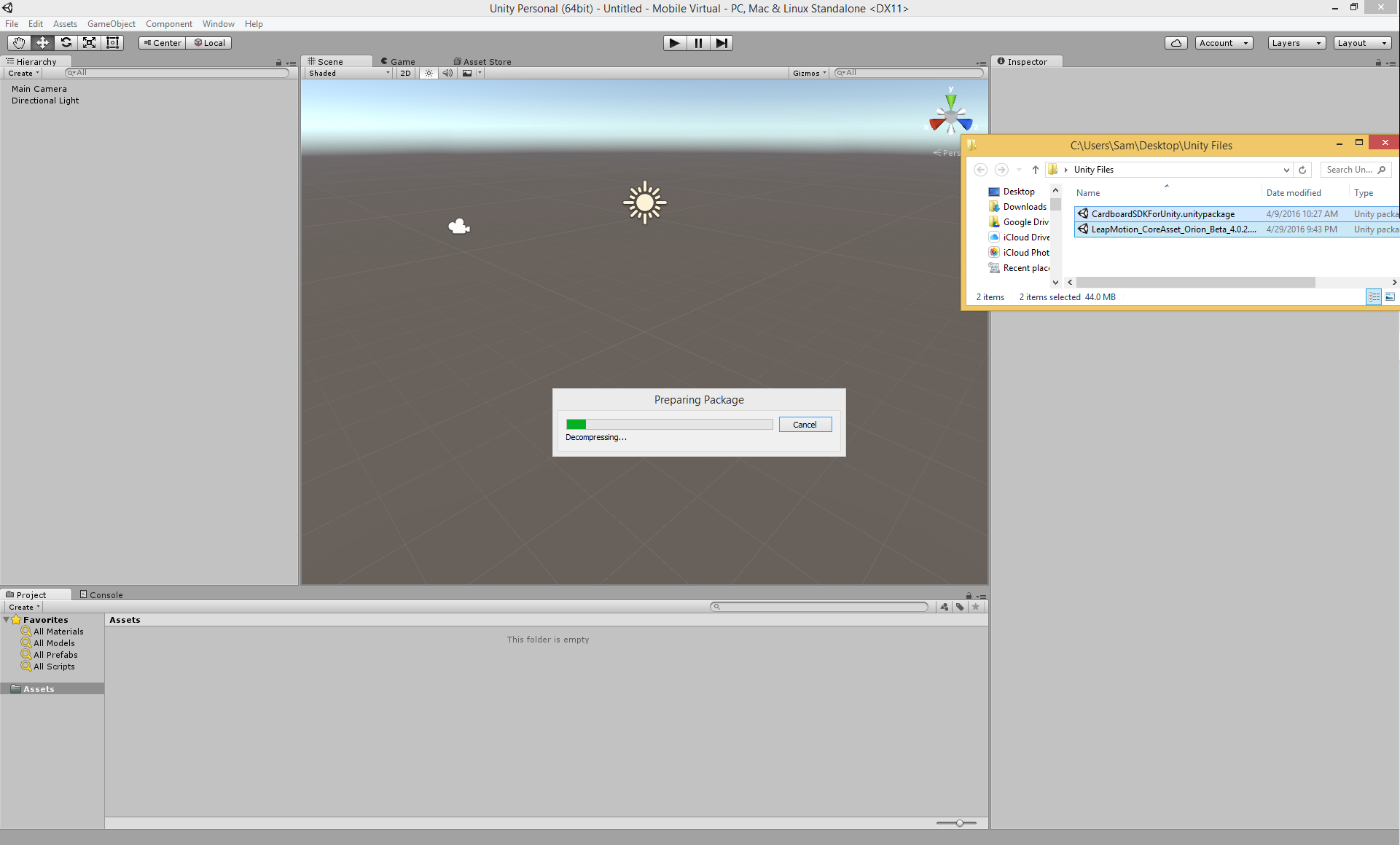
Task: Open the Window menu
Action: (x=219, y=24)
